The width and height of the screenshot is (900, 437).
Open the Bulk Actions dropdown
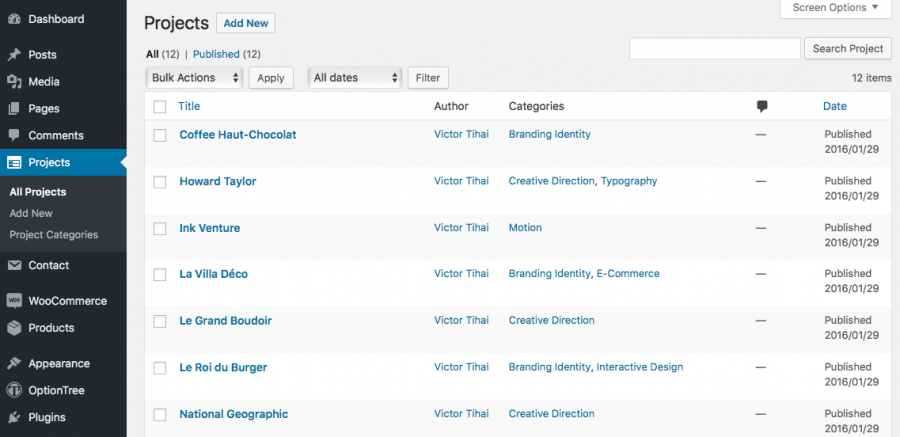click(x=195, y=77)
